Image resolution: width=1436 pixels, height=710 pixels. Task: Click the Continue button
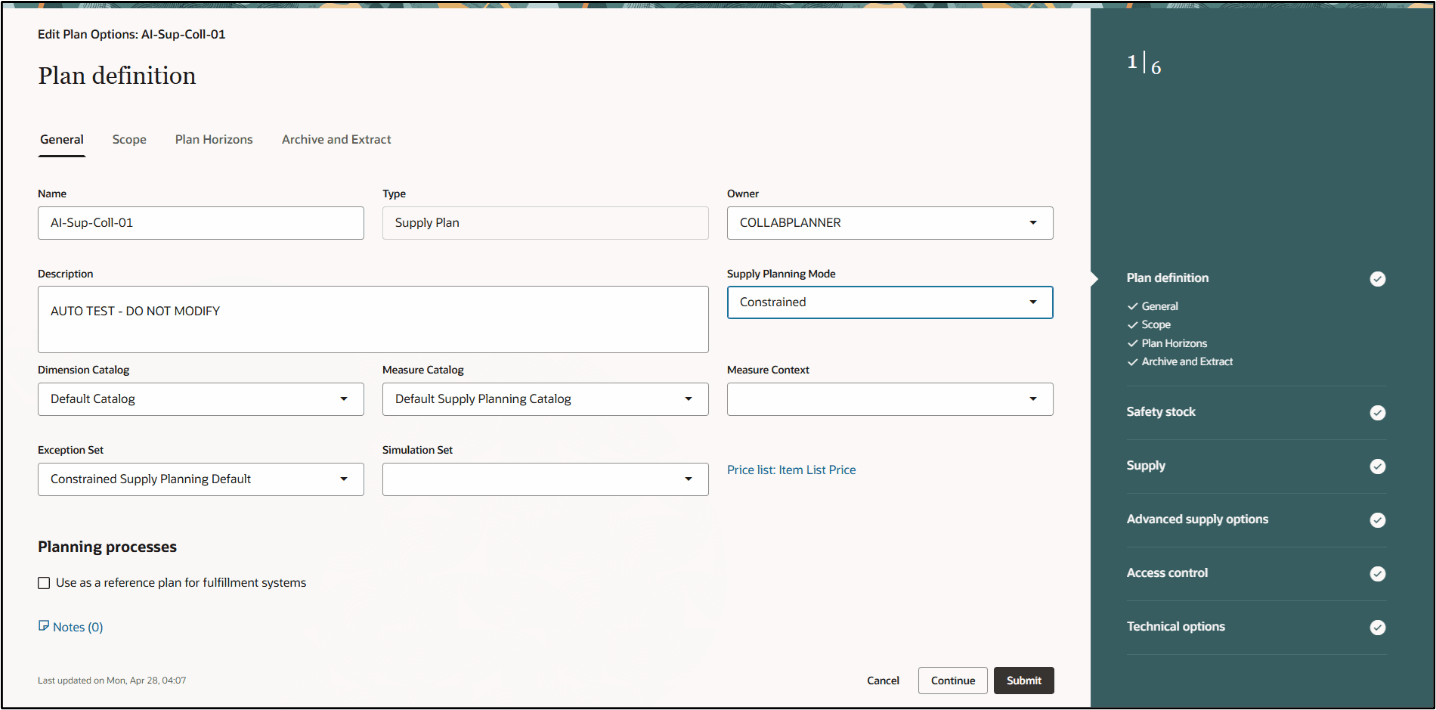pyautogui.click(x=952, y=681)
